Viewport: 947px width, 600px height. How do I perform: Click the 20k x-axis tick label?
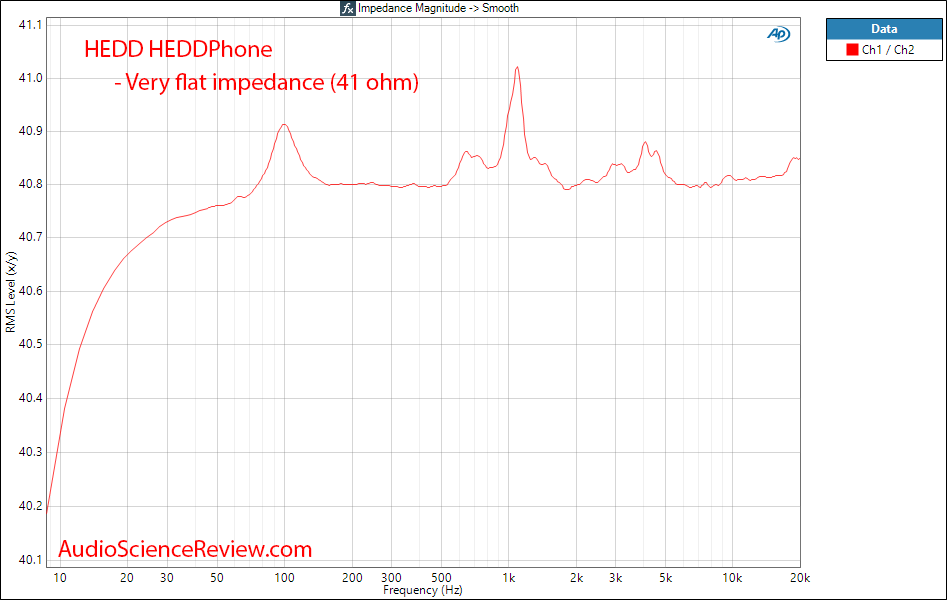click(x=800, y=578)
